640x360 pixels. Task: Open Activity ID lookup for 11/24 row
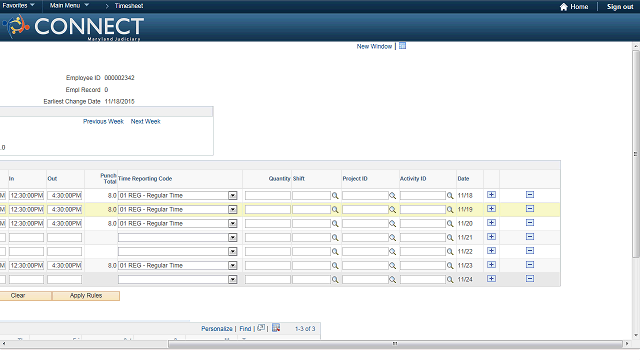click(x=450, y=280)
